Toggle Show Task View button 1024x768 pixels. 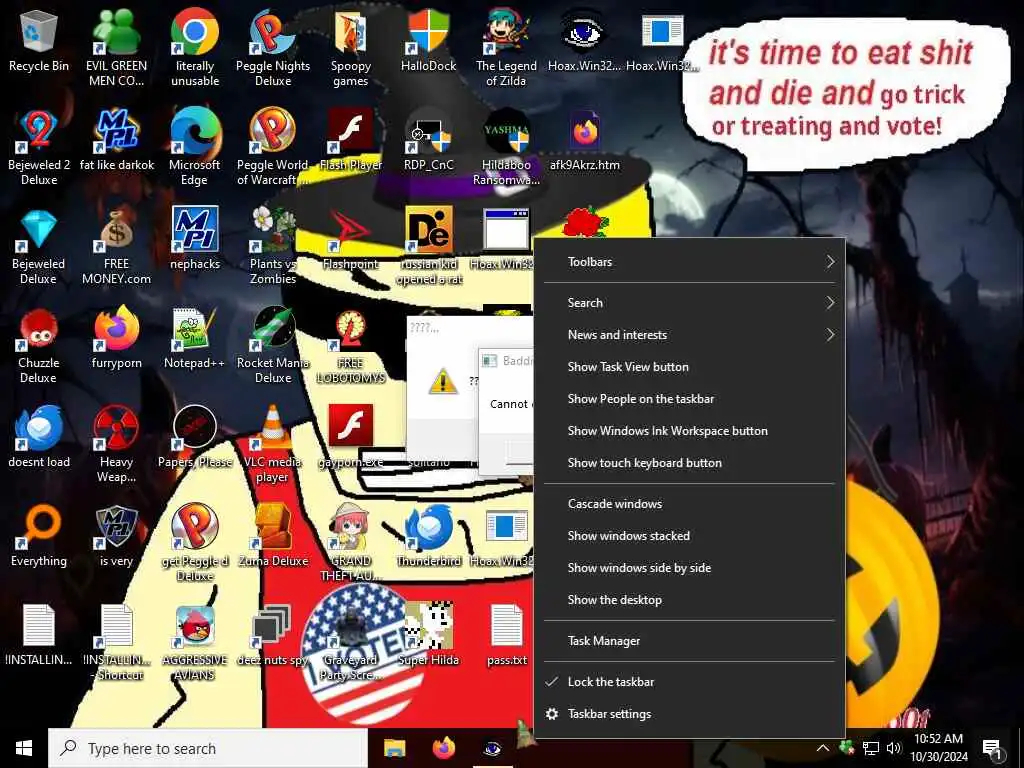(690, 367)
